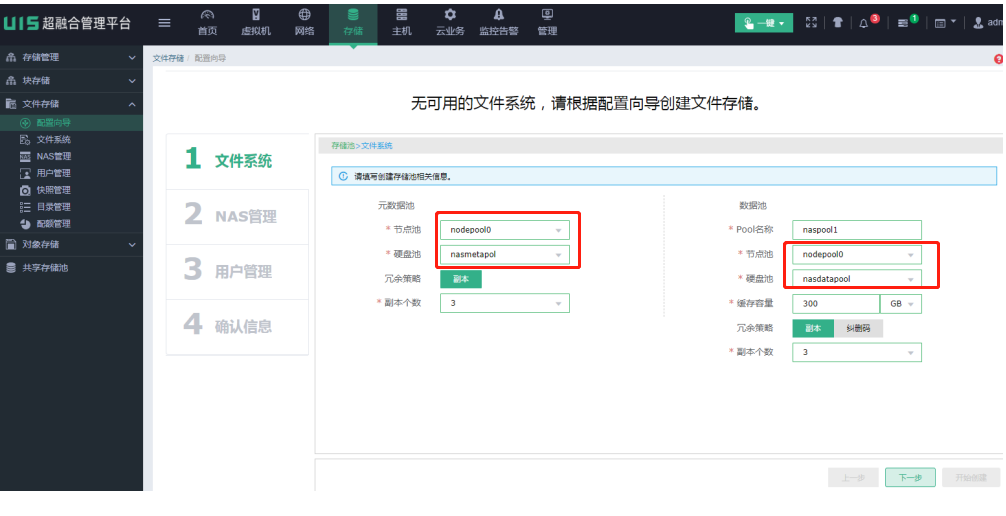The height and width of the screenshot is (516, 1006).
Task: Click the 下一步 button
Action: 910,477
